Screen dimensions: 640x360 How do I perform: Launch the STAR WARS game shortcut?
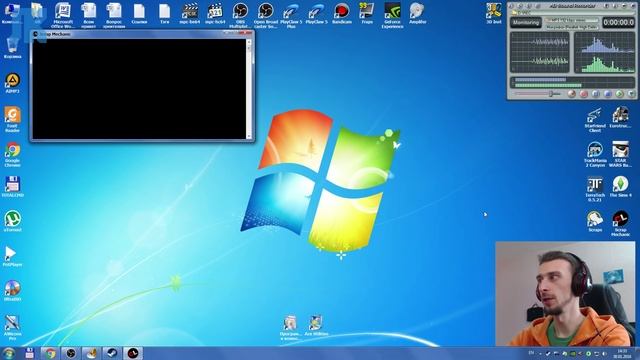tap(620, 154)
